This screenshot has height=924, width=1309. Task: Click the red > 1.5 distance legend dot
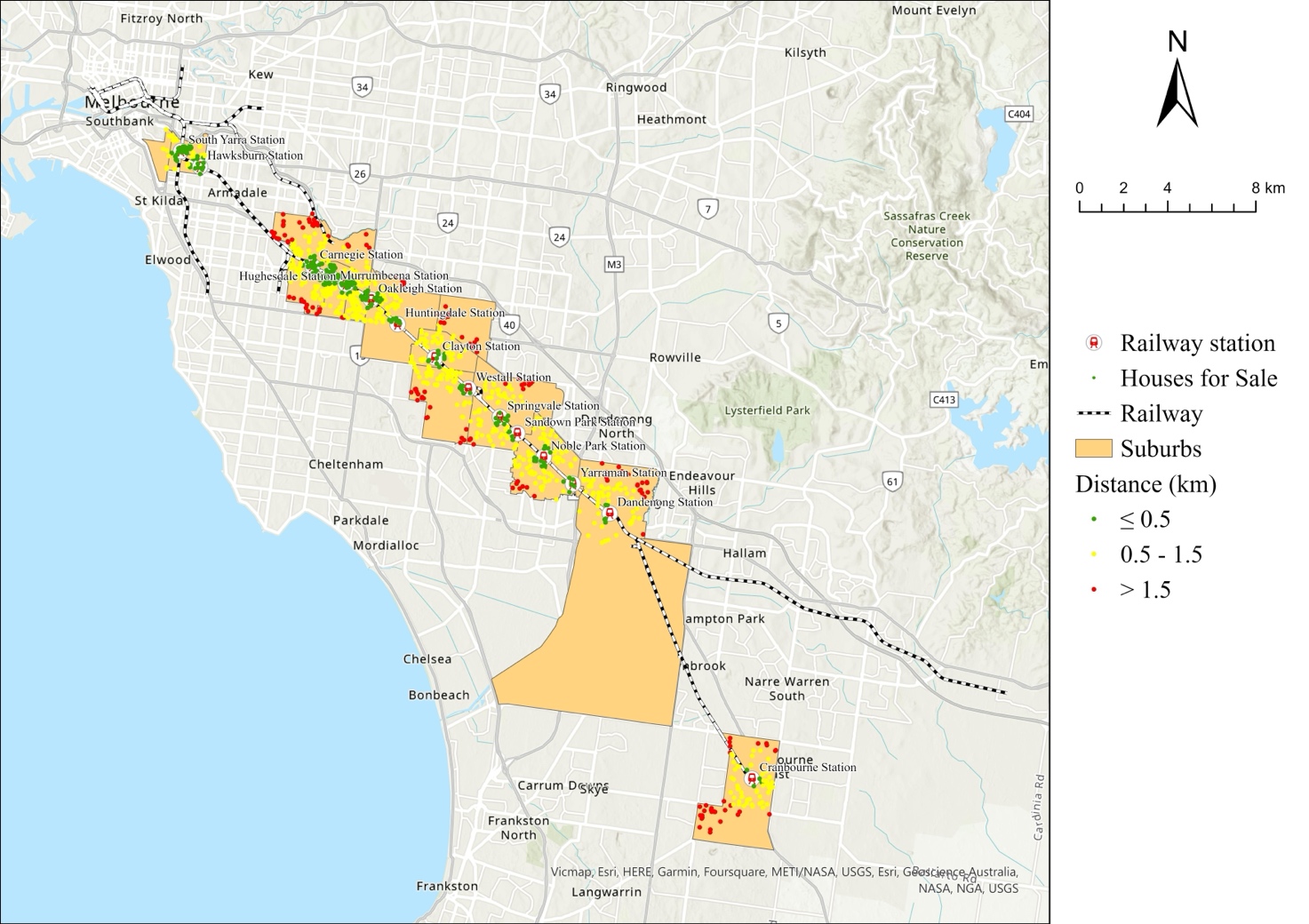1094,590
